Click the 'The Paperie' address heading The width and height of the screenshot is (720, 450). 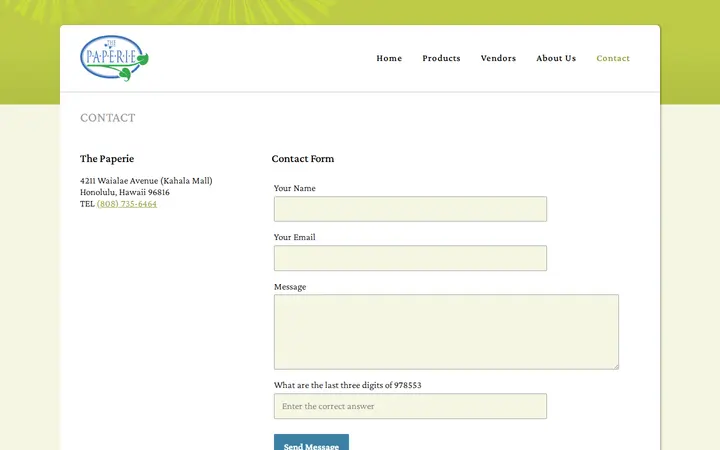click(x=107, y=159)
